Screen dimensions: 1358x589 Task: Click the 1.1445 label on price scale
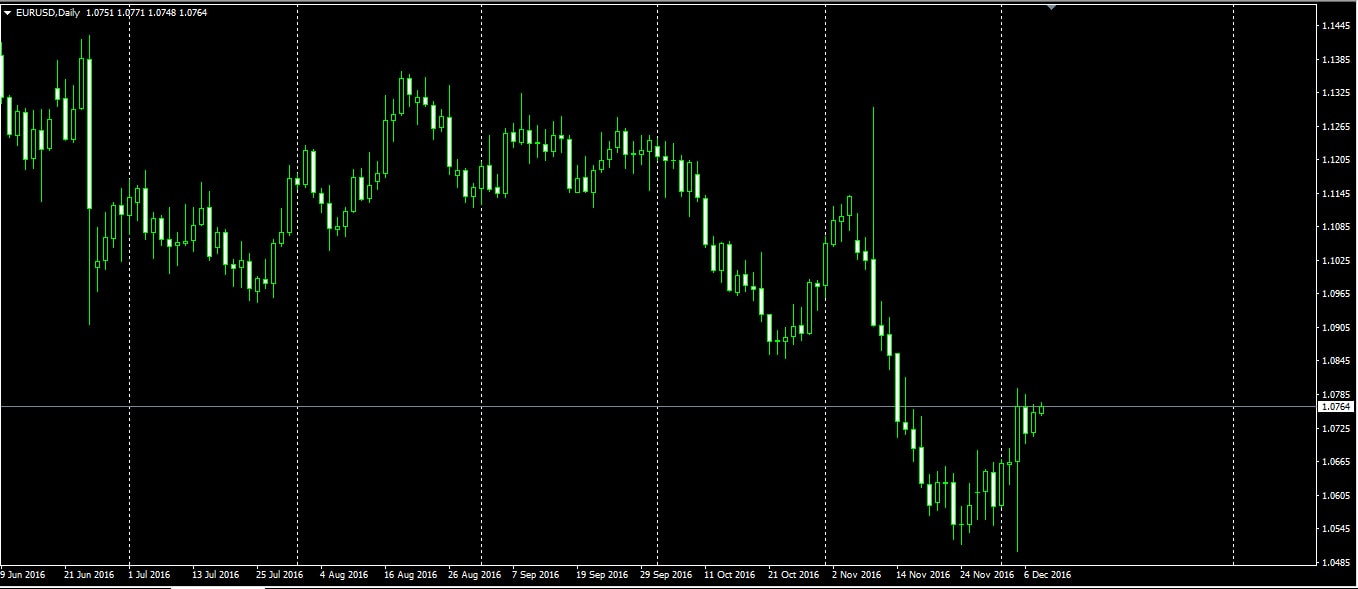pos(1335,25)
